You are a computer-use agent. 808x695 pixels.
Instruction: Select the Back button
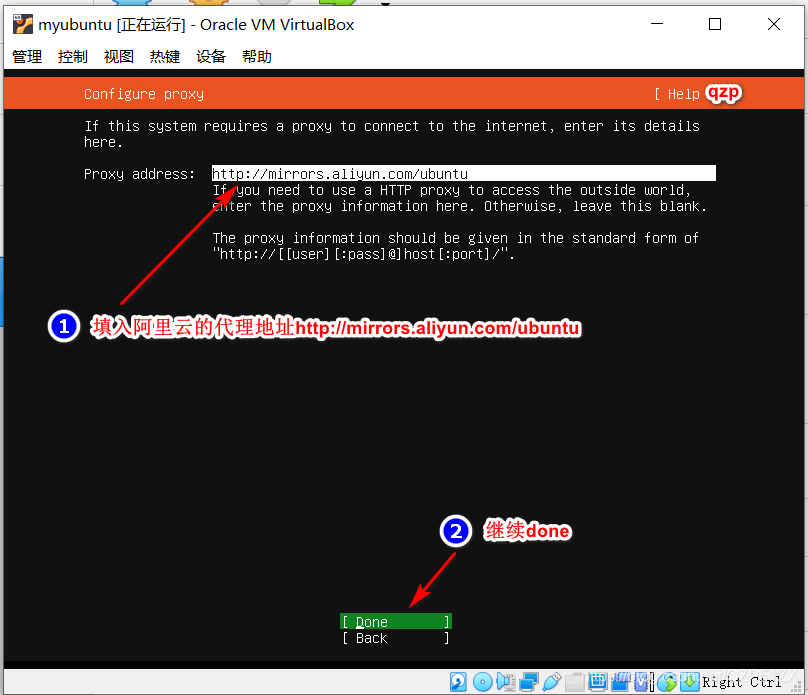[x=396, y=638]
